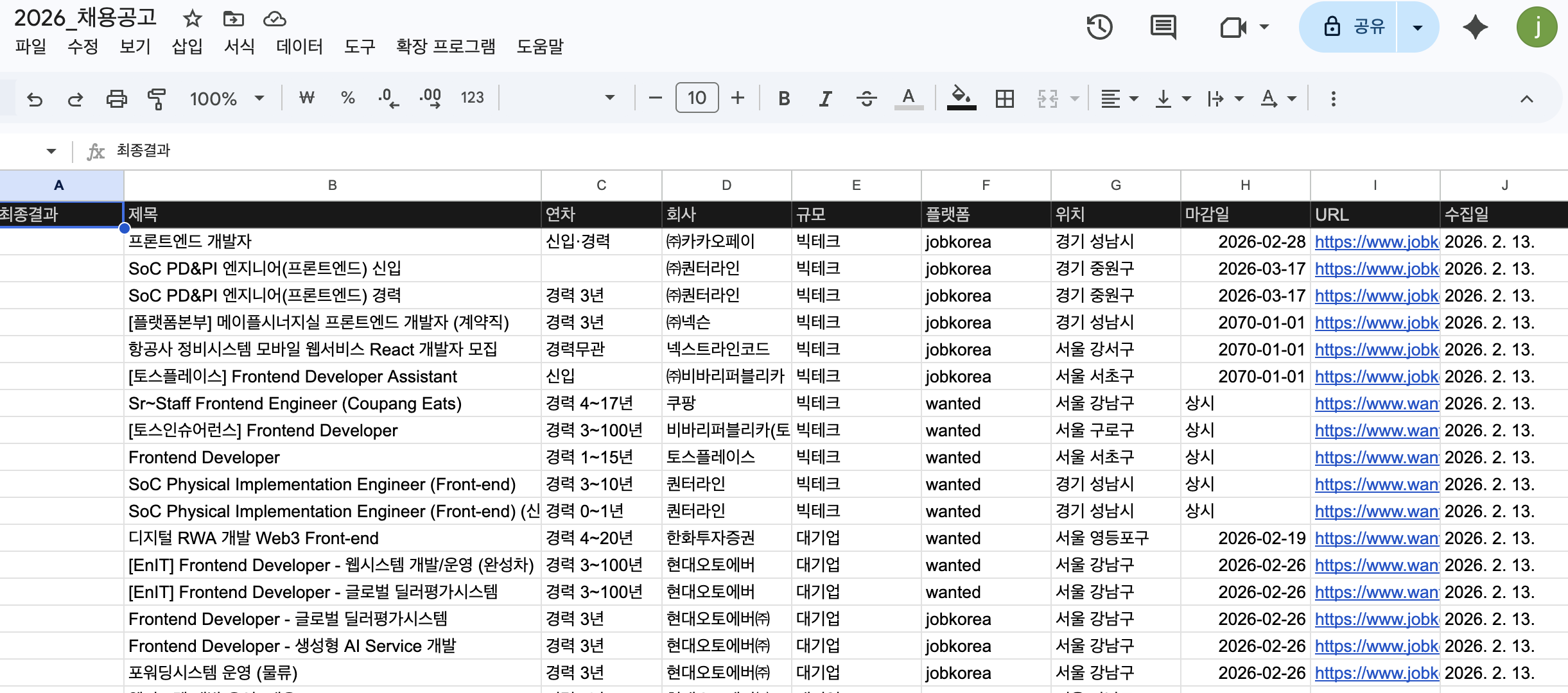
Task: Open the 도구 menu
Action: 360,46
